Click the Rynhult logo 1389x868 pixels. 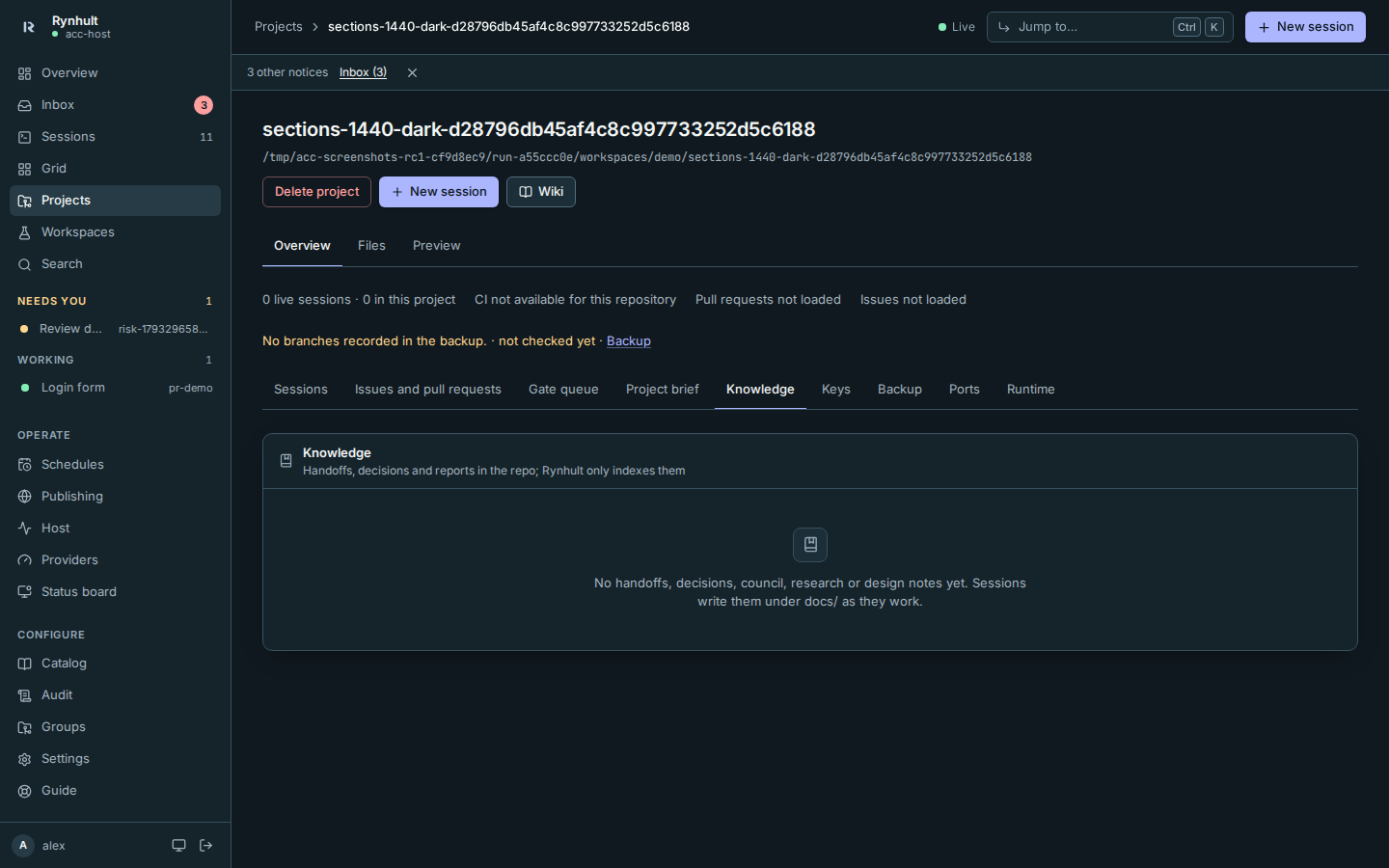(29, 27)
